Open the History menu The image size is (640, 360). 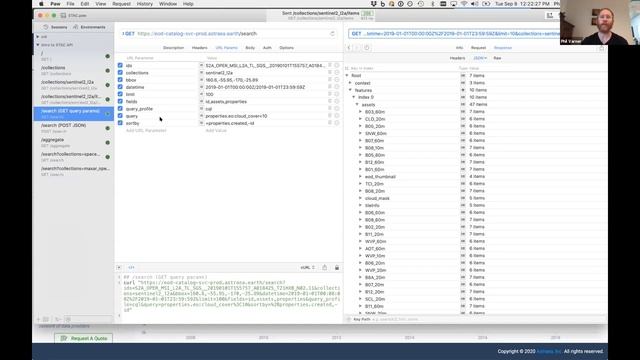point(144,4)
